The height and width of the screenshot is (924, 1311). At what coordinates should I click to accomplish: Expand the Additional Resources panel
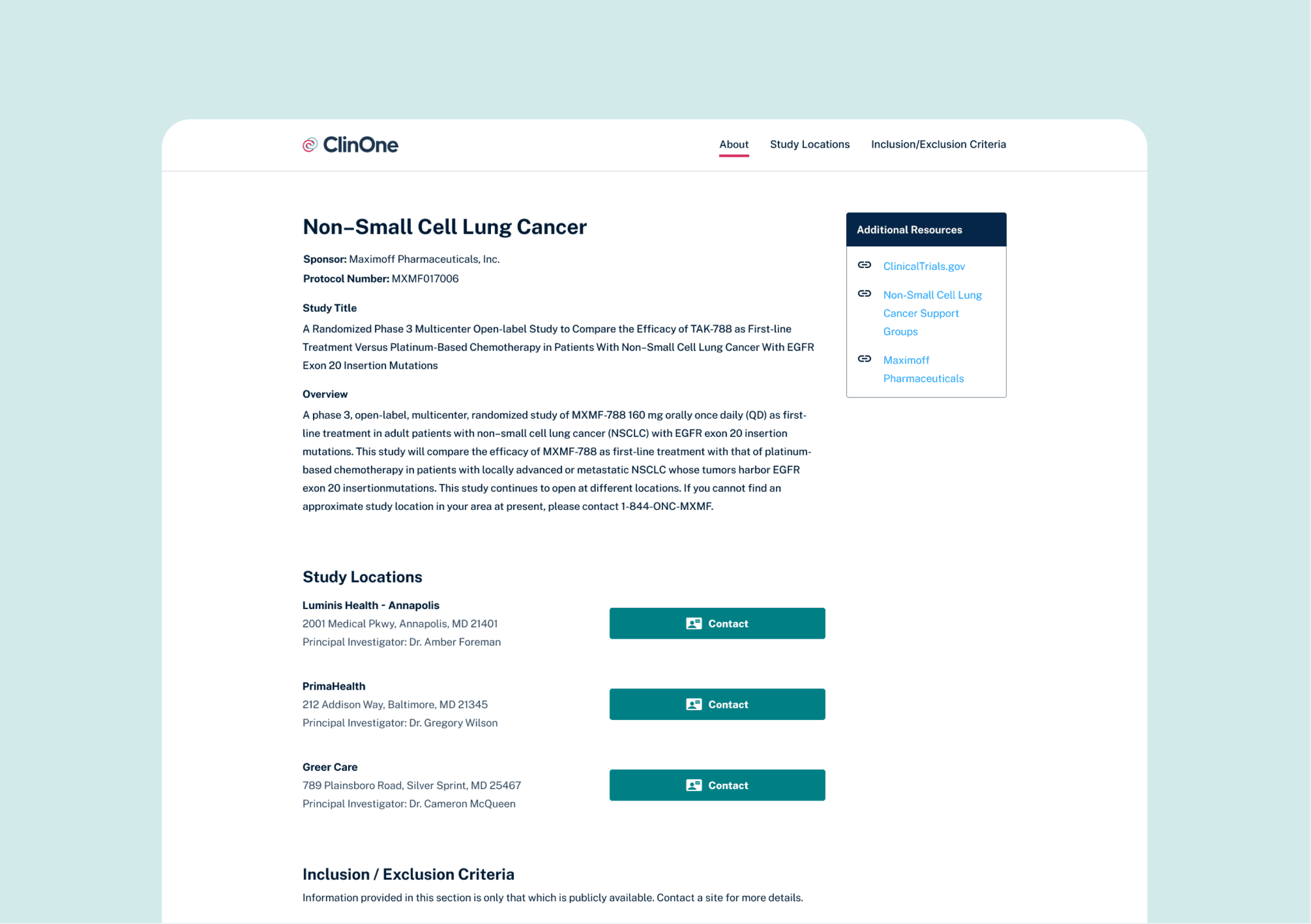click(925, 229)
